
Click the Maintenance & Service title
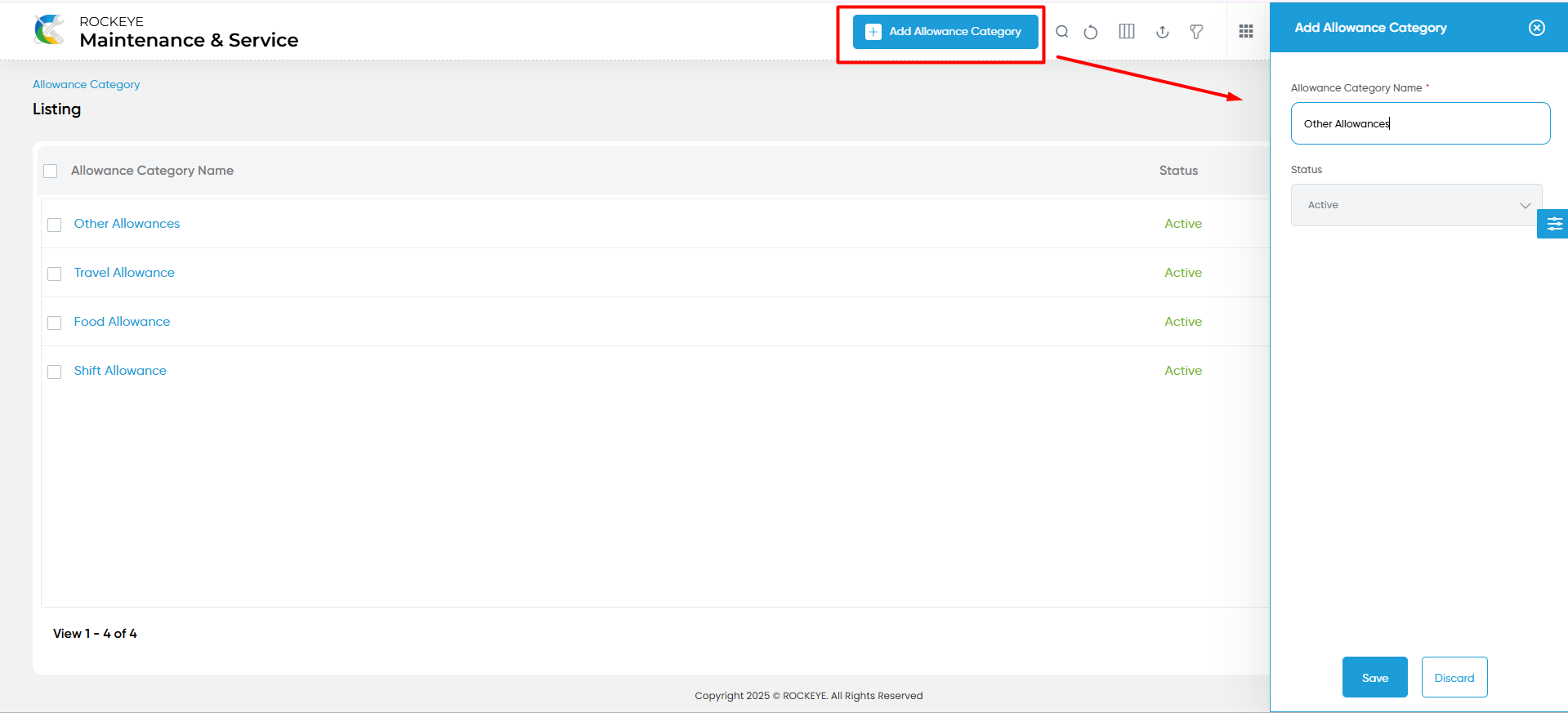(189, 40)
